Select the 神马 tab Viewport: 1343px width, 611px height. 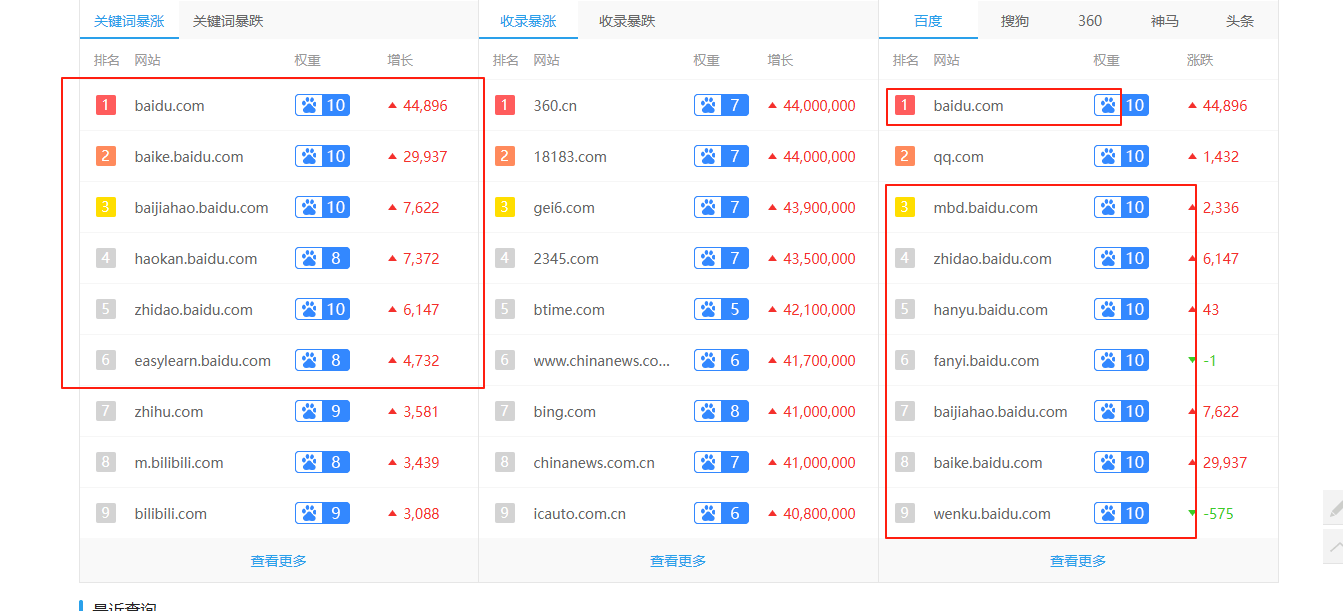[1165, 21]
